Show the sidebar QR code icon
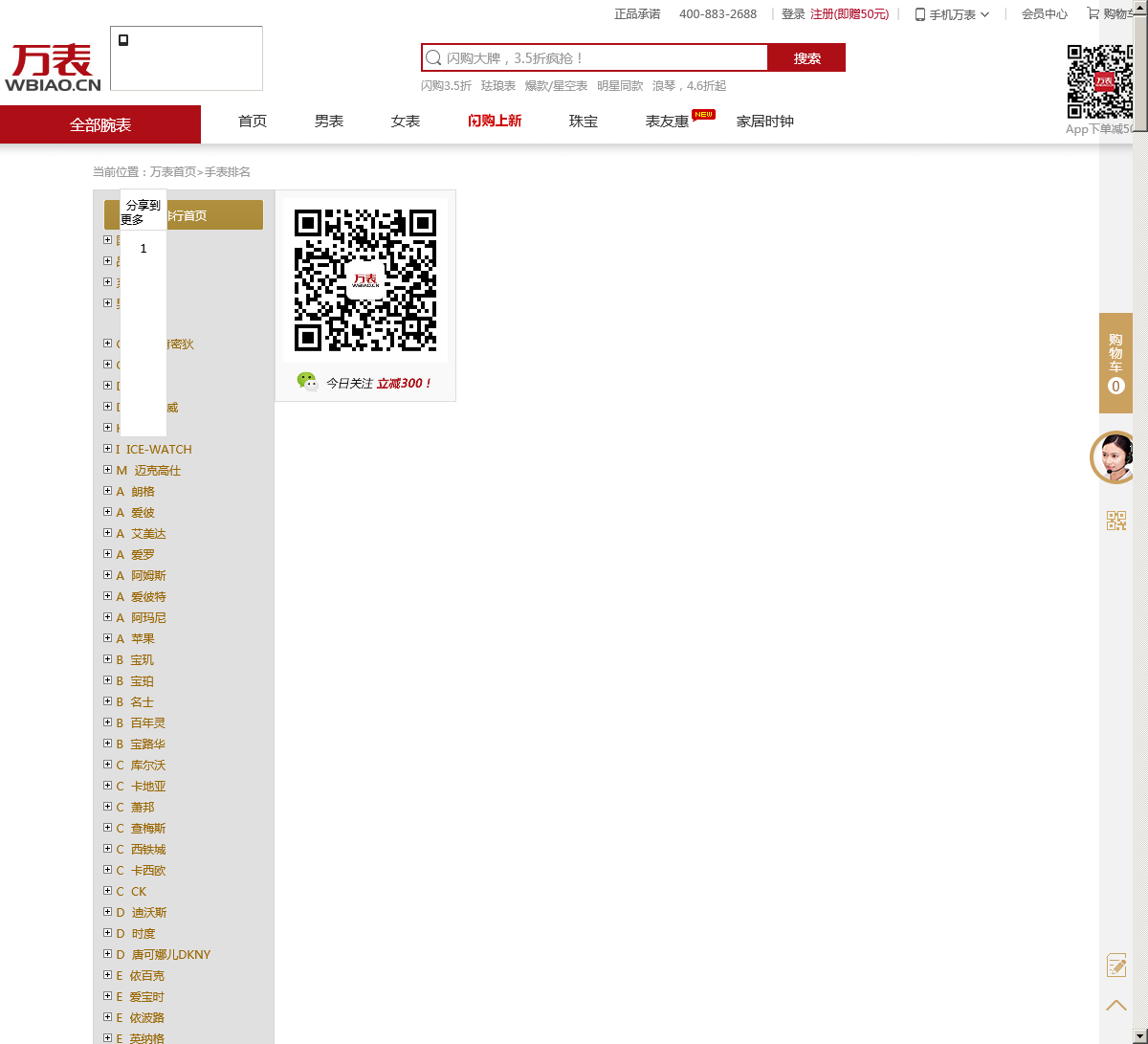This screenshot has height=1044, width=1148. click(1116, 521)
